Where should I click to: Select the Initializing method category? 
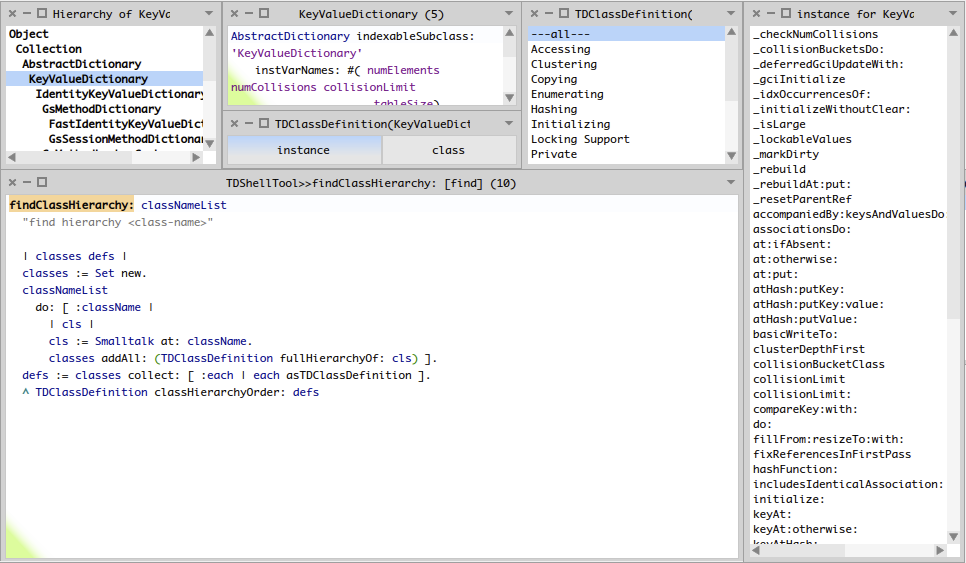(x=627, y=124)
